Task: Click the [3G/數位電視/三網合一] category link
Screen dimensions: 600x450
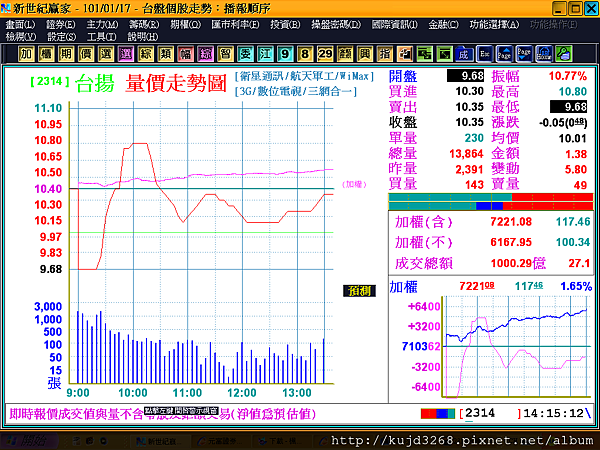Action: tap(296, 91)
